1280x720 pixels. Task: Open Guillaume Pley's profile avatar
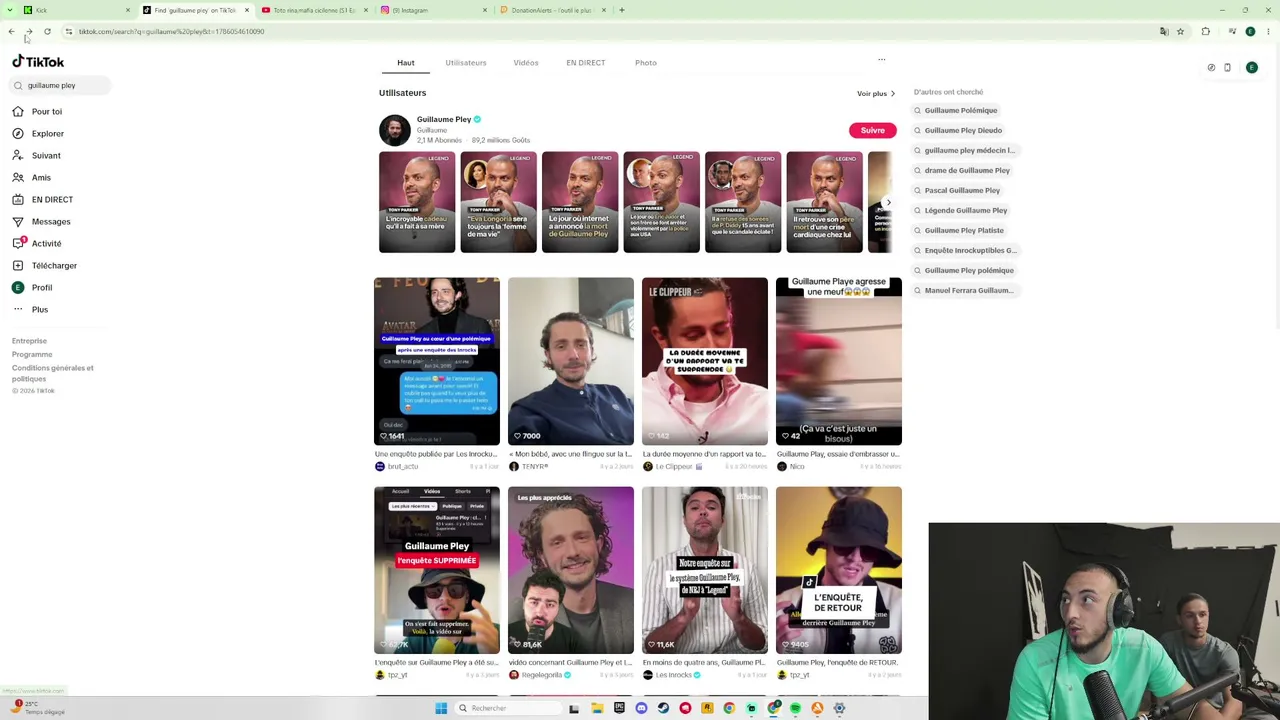[x=395, y=130]
